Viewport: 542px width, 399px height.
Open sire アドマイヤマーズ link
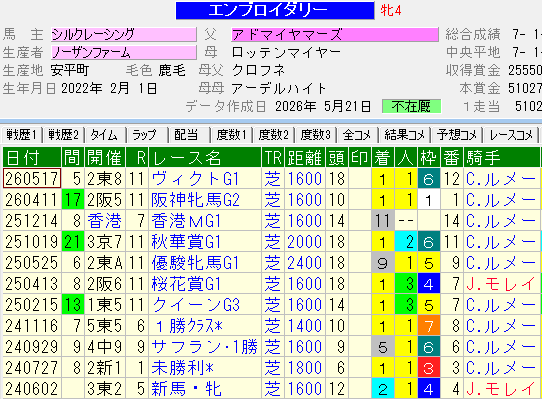click(335, 35)
